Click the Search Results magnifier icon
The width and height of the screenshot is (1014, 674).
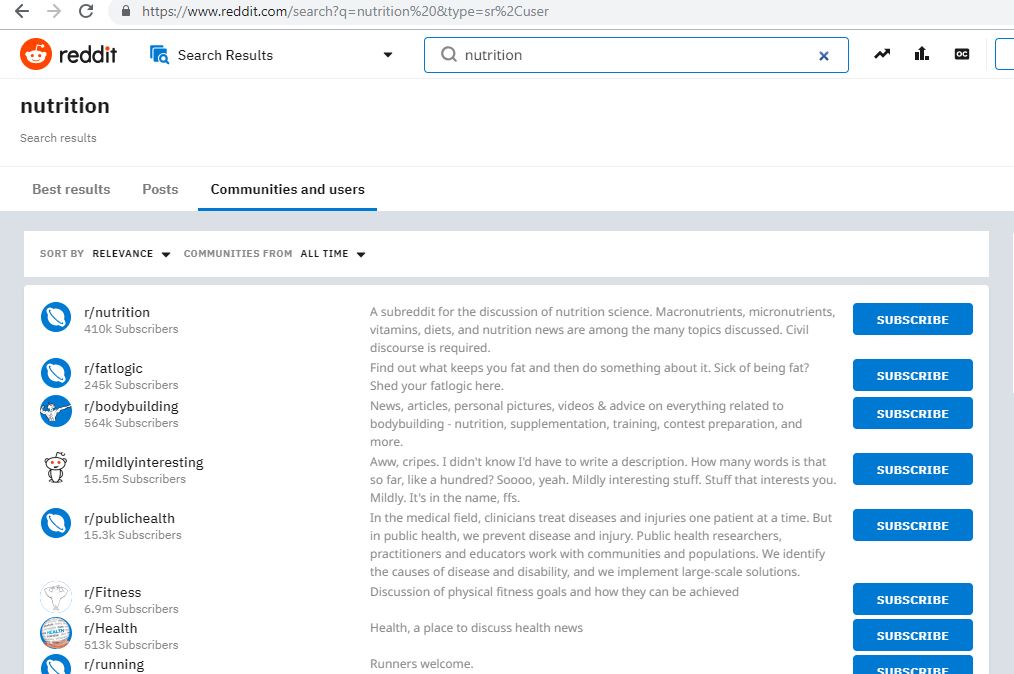[x=159, y=55]
